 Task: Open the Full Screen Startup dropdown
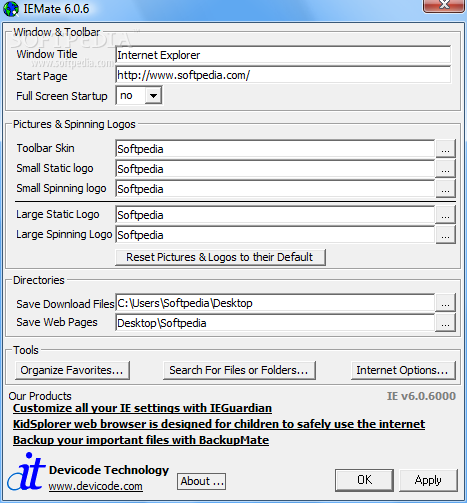point(153,96)
